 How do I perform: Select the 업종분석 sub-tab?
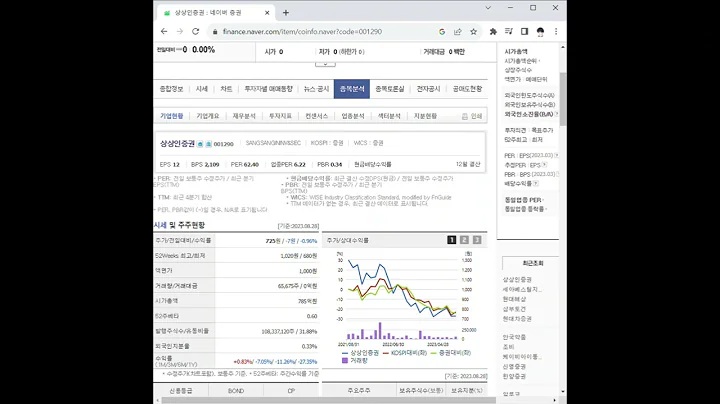pos(353,116)
